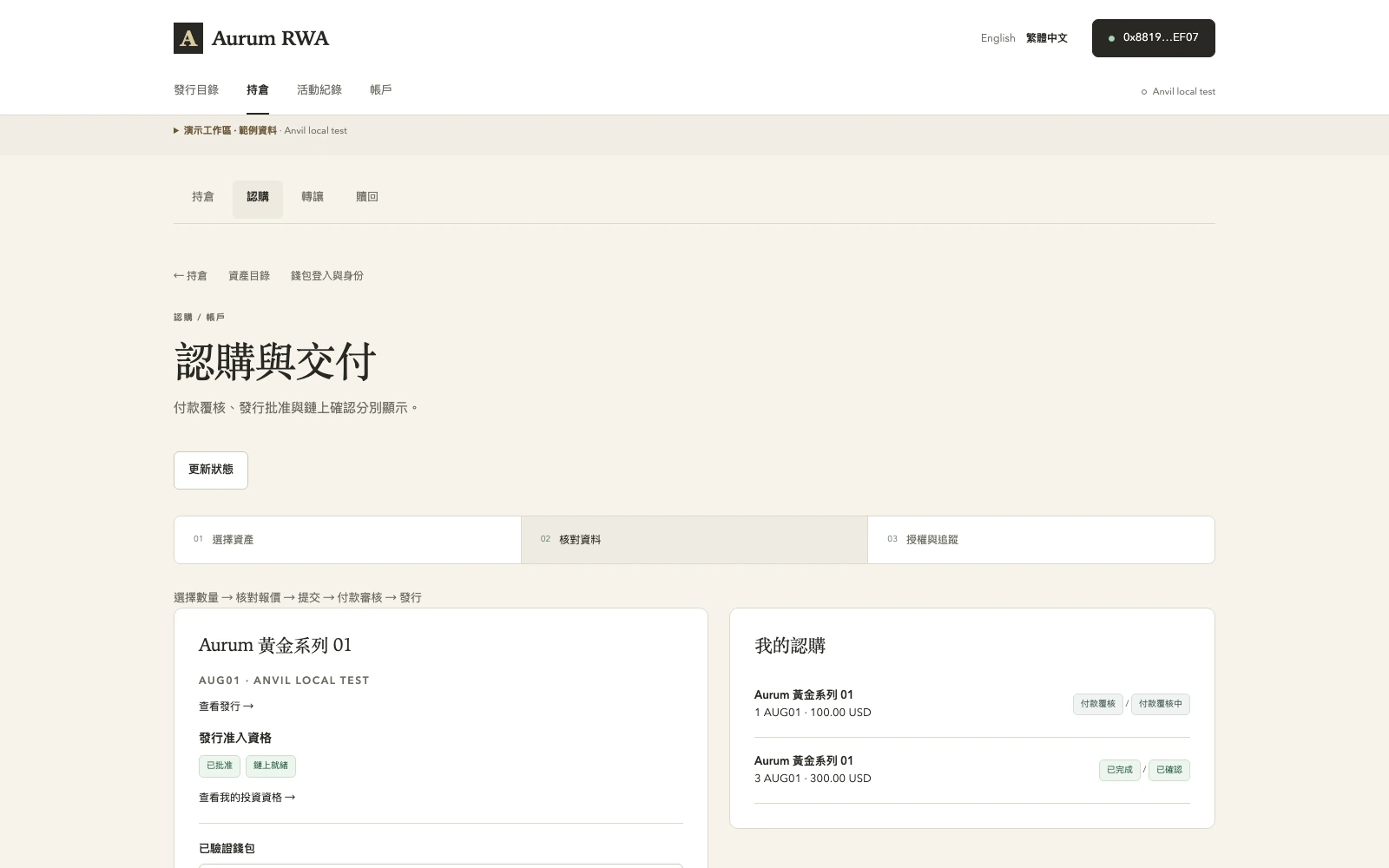
Task: Click the 已驗證錢包 label
Action: click(227, 849)
